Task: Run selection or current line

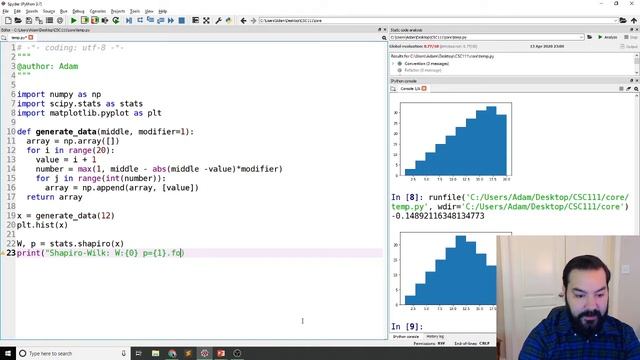Action: click(x=105, y=20)
